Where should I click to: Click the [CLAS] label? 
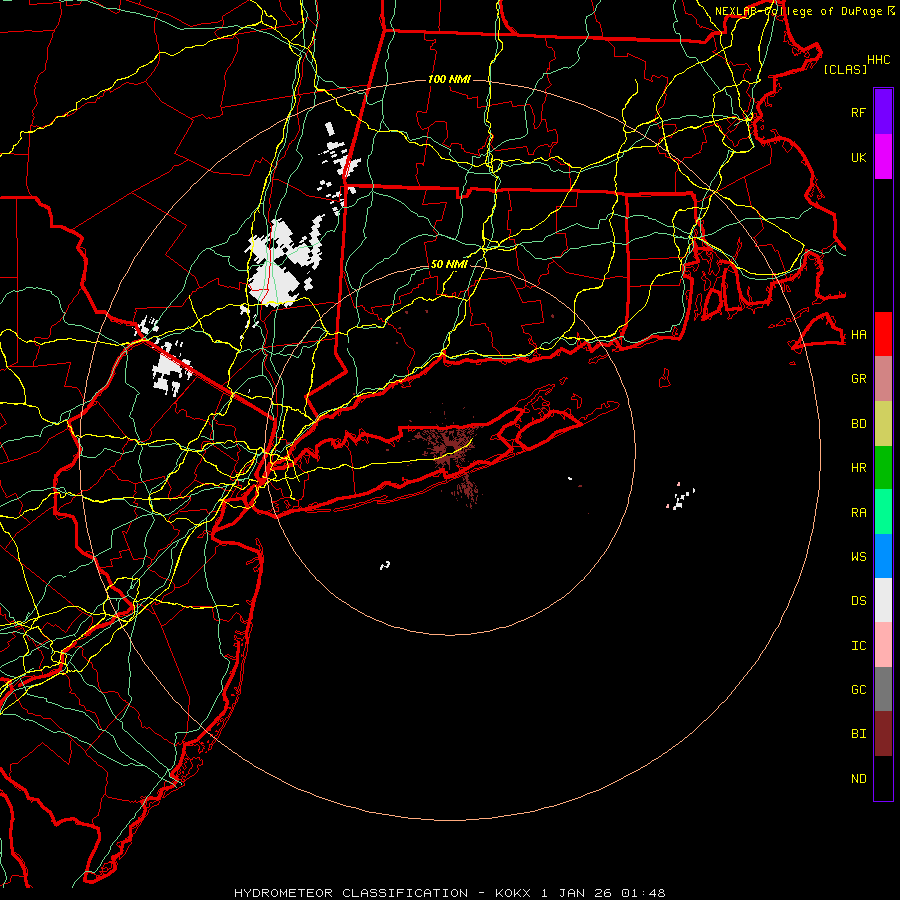[x=845, y=69]
